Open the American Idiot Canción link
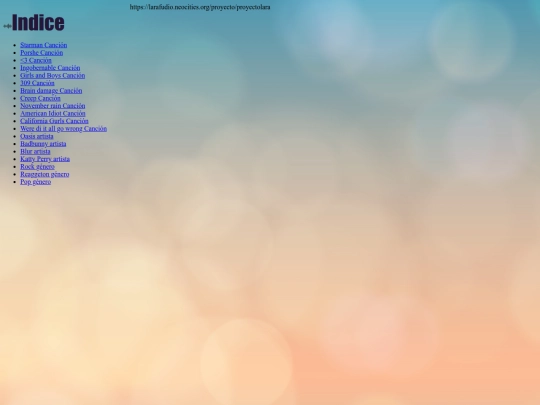Screen dimensions: 540x405 click(x=53, y=113)
